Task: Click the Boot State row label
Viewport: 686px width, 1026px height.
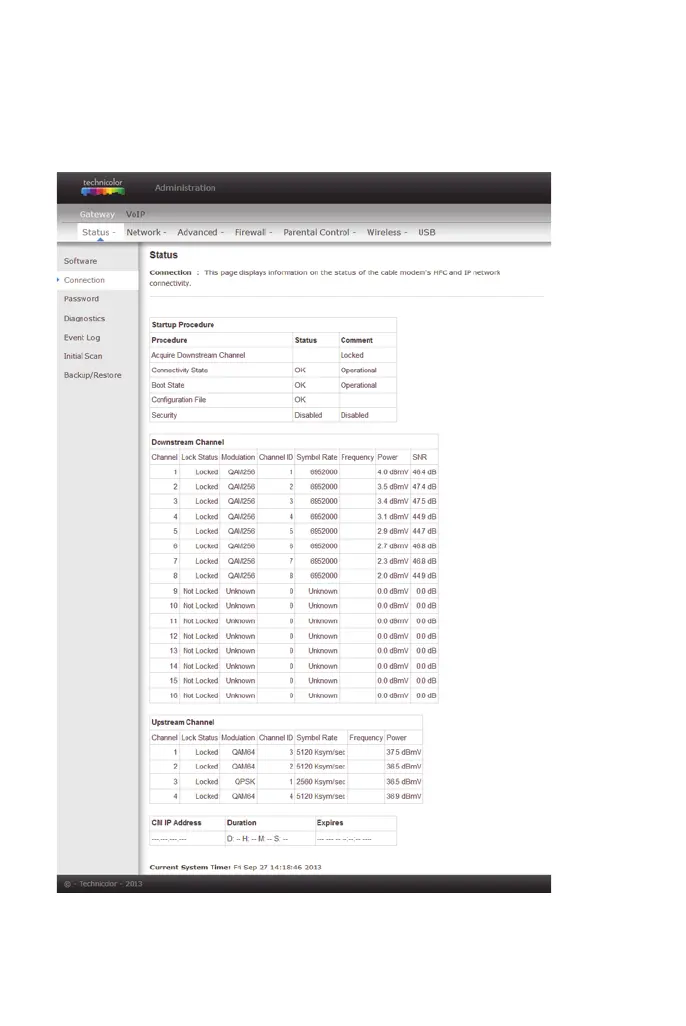Action: click(x=168, y=385)
